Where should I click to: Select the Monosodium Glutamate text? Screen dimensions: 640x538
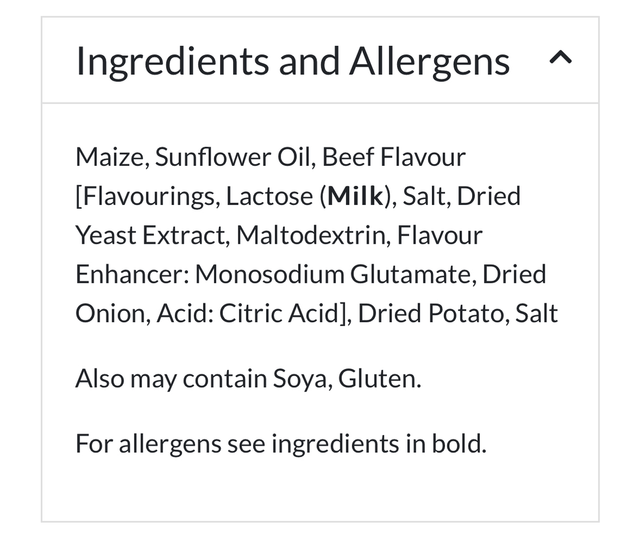coord(370,274)
